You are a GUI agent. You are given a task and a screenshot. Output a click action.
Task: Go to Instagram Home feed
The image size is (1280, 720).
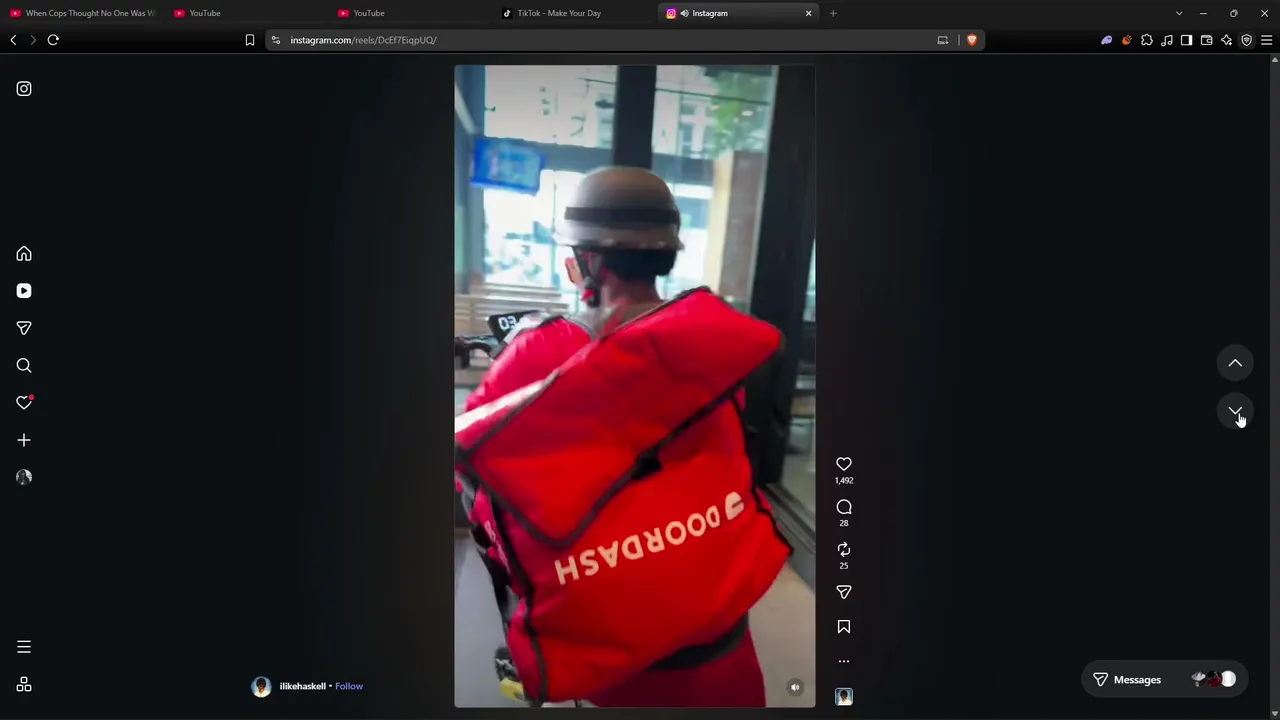click(x=24, y=254)
